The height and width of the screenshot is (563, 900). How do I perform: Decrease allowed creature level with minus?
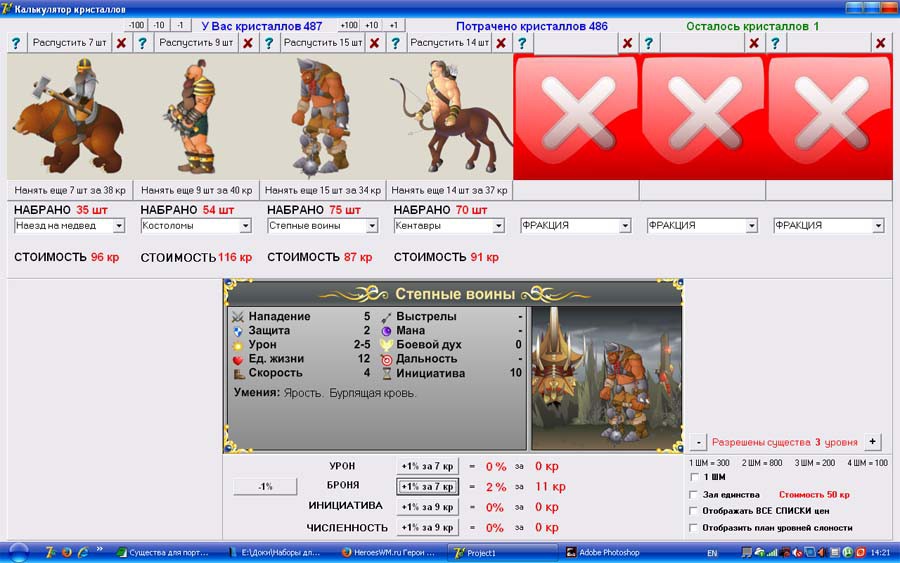click(698, 442)
